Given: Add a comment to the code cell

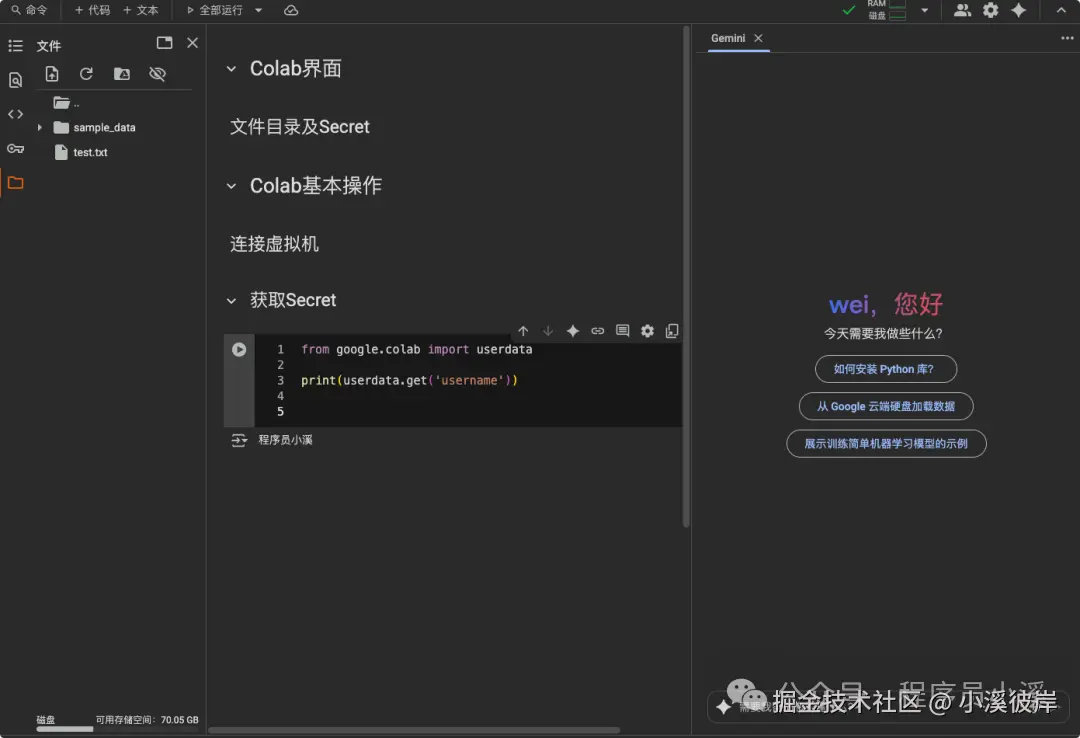Looking at the screenshot, I should pyautogui.click(x=622, y=330).
